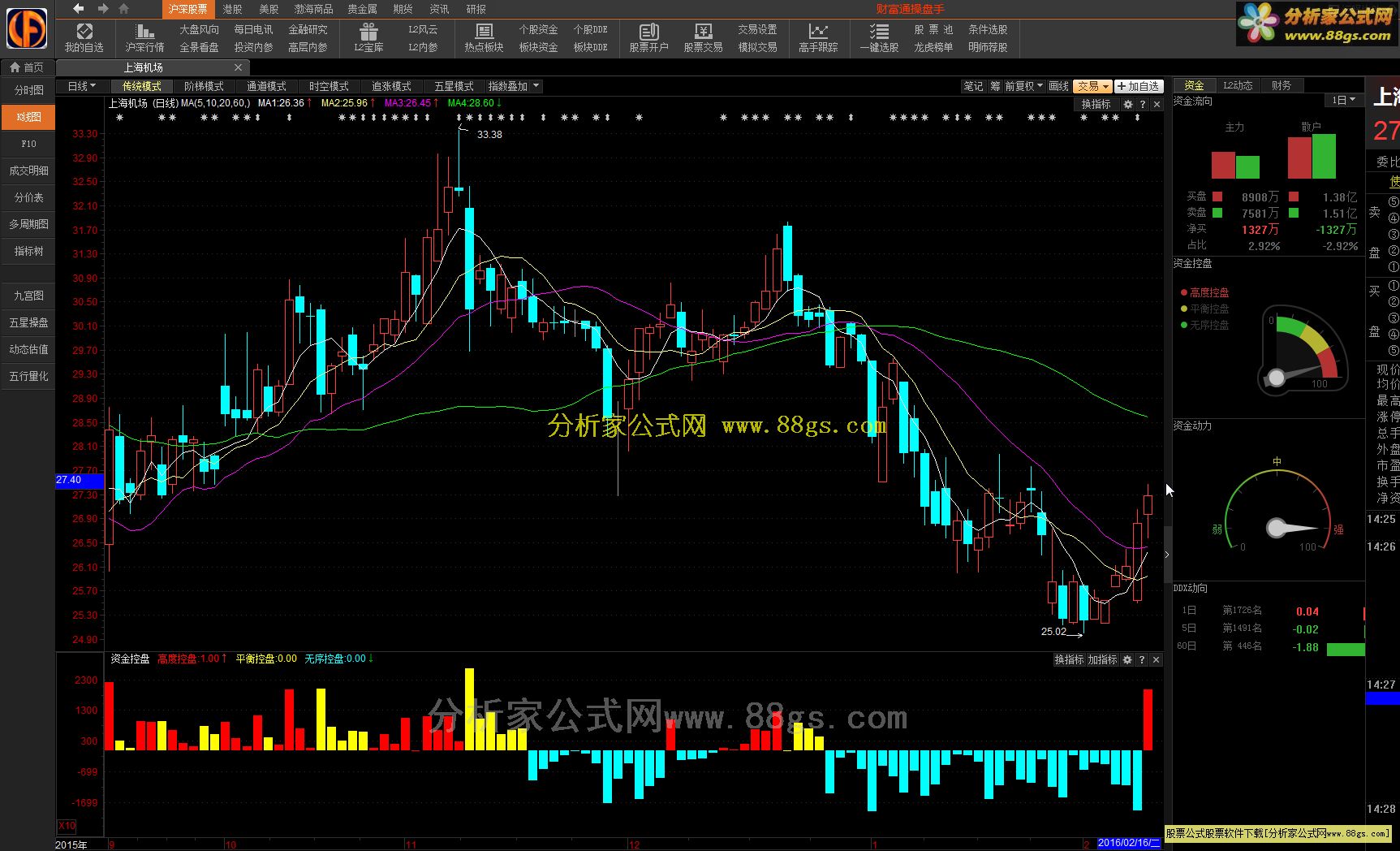The image size is (1400, 851).
Task: Switch to 财务 tab
Action: point(1282,85)
